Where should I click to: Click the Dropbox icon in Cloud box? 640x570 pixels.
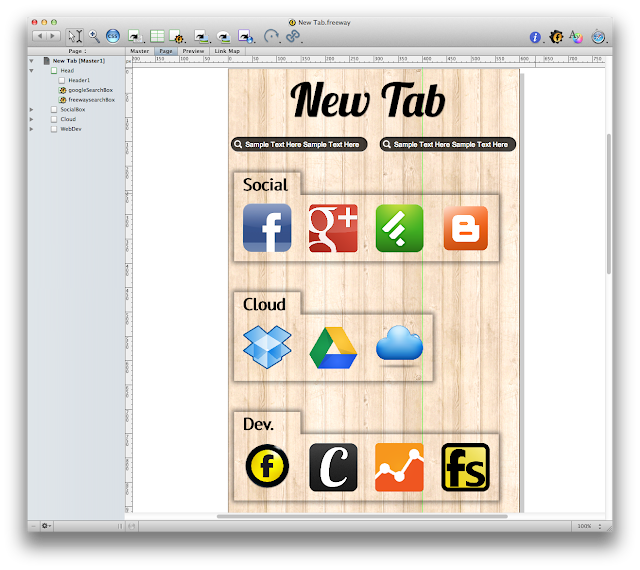(267, 347)
